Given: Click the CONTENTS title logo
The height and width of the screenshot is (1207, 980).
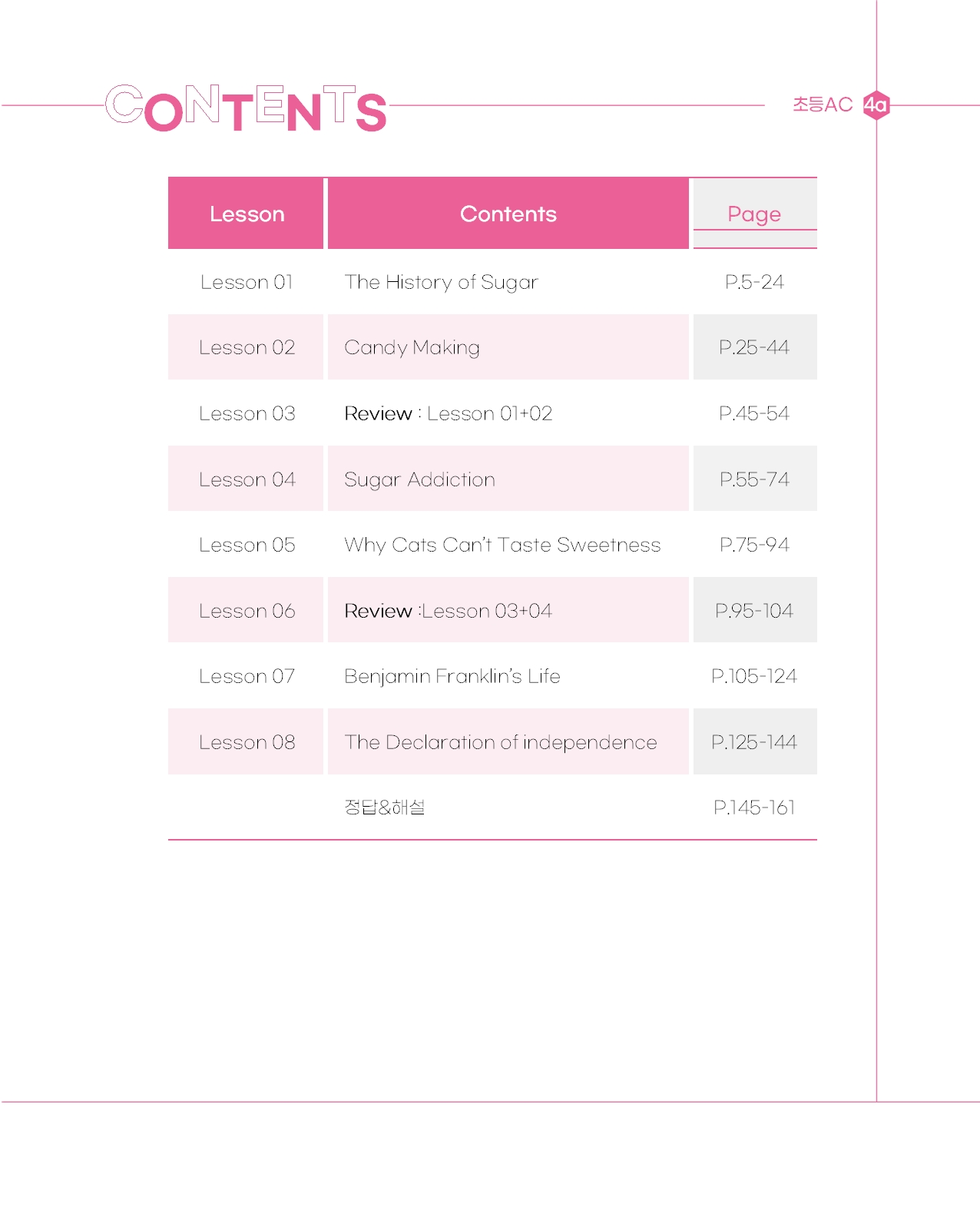Looking at the screenshot, I should point(246,108).
